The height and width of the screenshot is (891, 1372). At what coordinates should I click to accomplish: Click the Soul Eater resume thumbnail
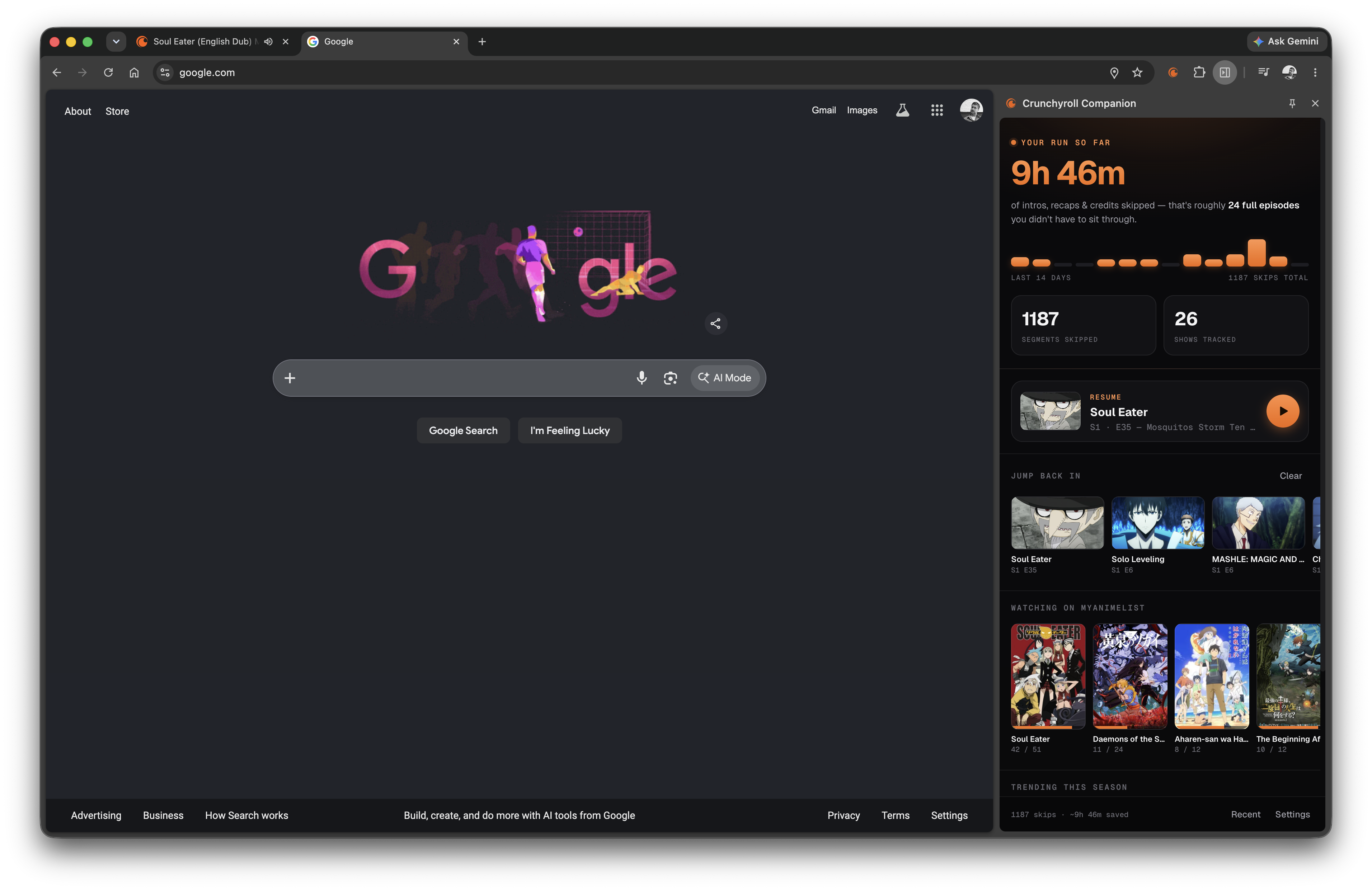point(1050,411)
